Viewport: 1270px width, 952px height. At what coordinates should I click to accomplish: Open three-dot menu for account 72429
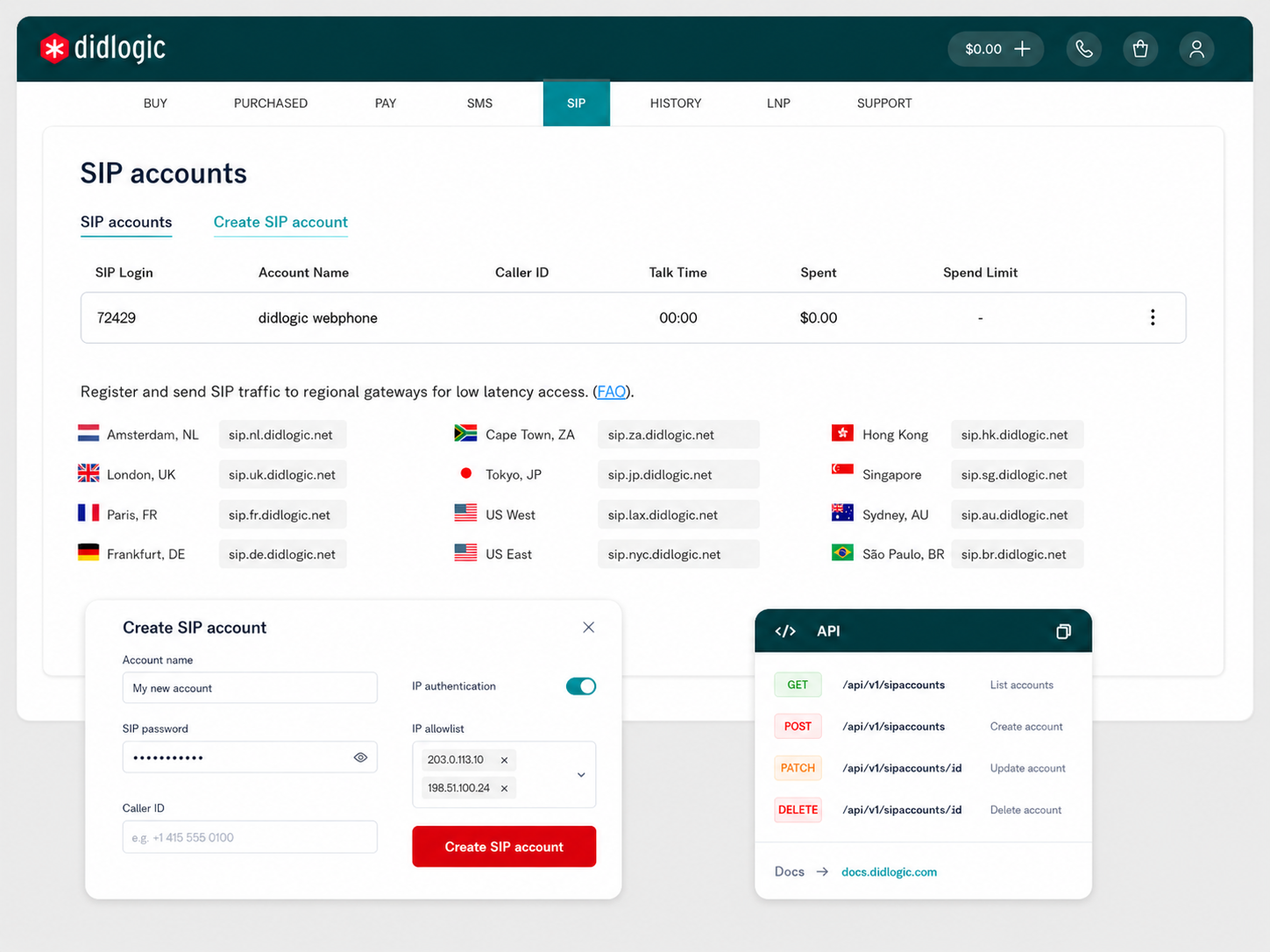(1153, 317)
